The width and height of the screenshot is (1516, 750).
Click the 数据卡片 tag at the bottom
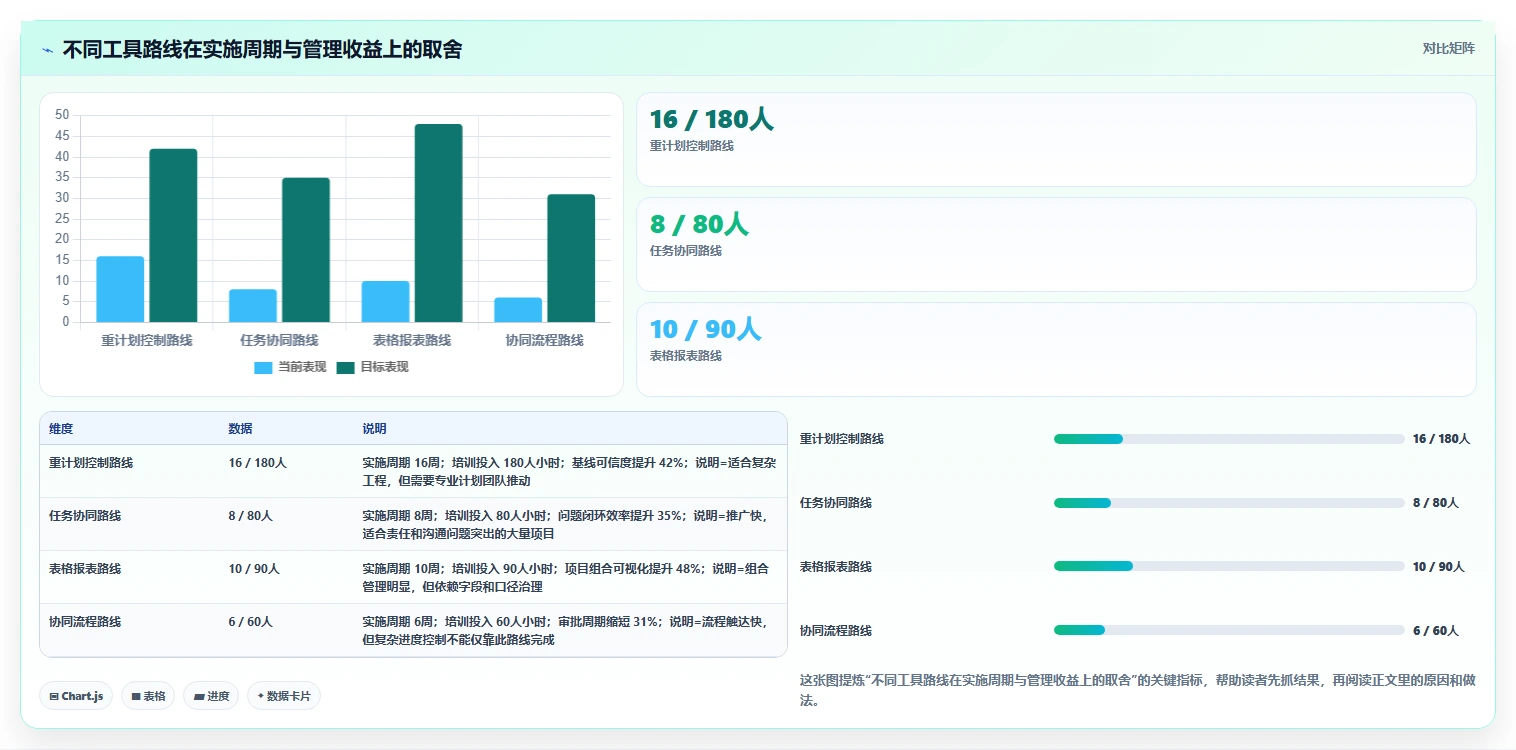284,696
